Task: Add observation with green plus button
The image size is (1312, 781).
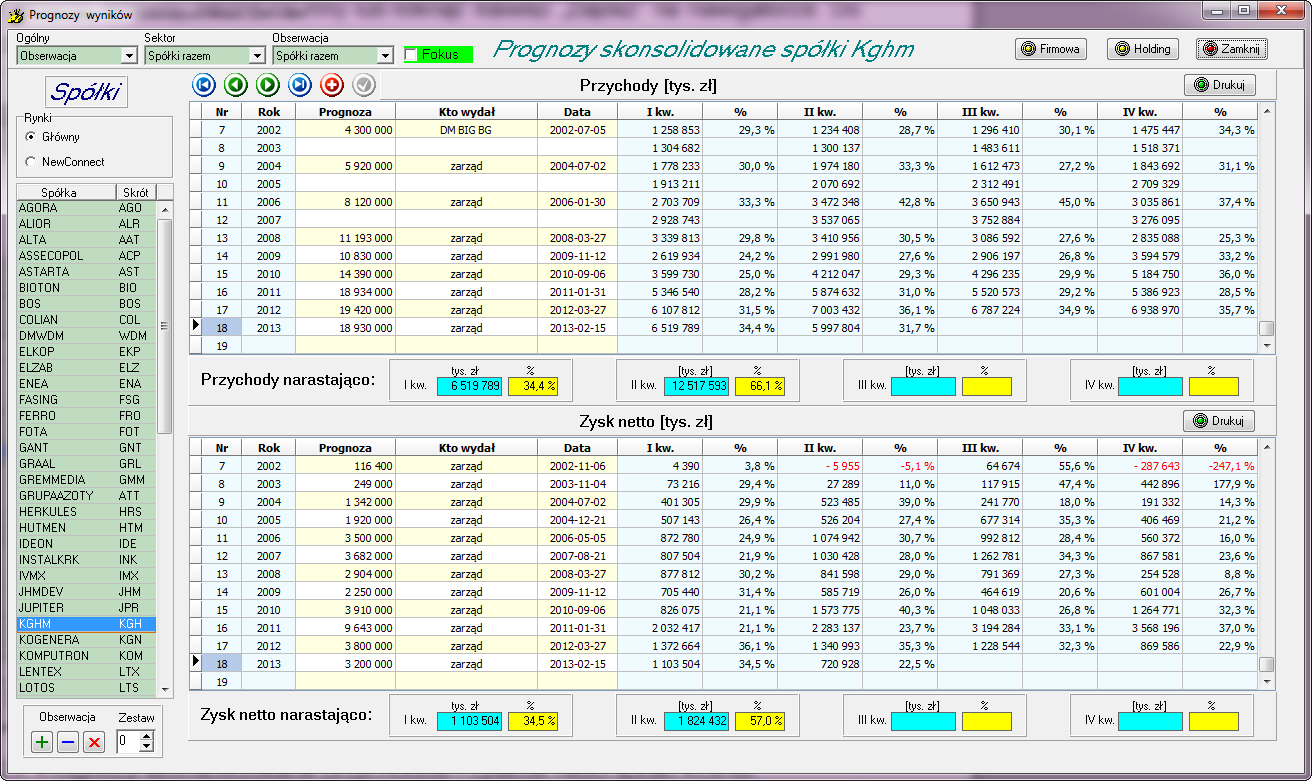Action: point(42,741)
